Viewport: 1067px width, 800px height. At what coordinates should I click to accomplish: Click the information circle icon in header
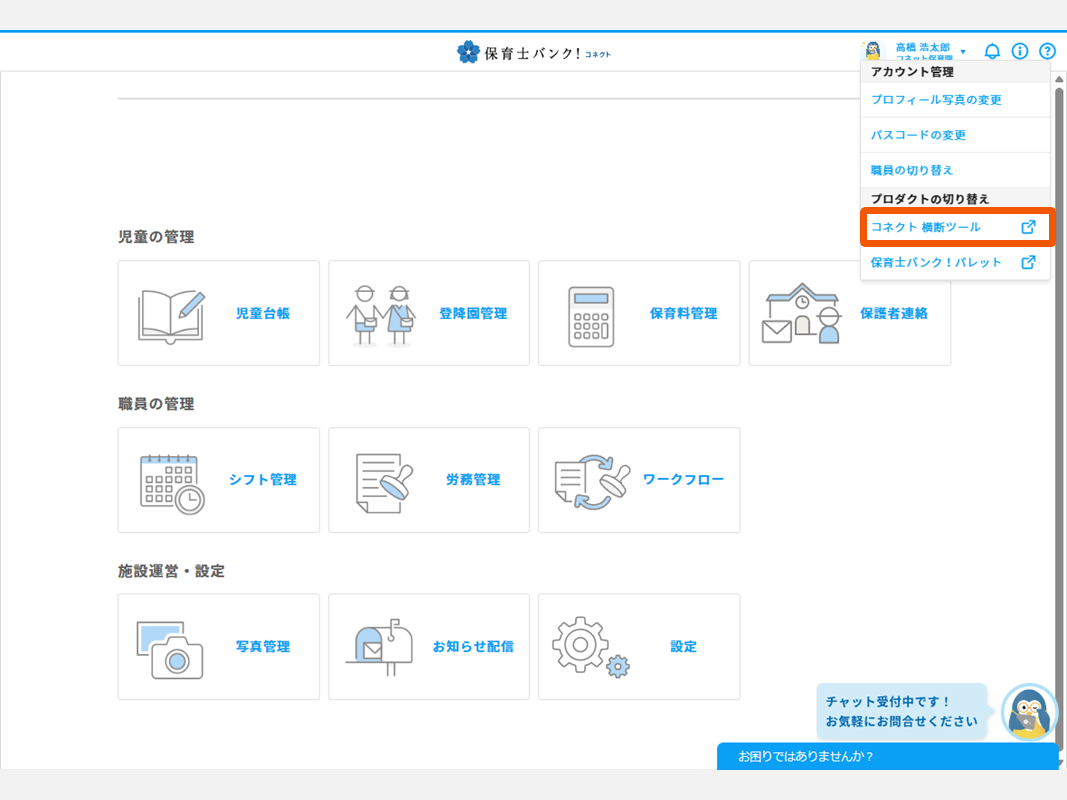[1020, 51]
